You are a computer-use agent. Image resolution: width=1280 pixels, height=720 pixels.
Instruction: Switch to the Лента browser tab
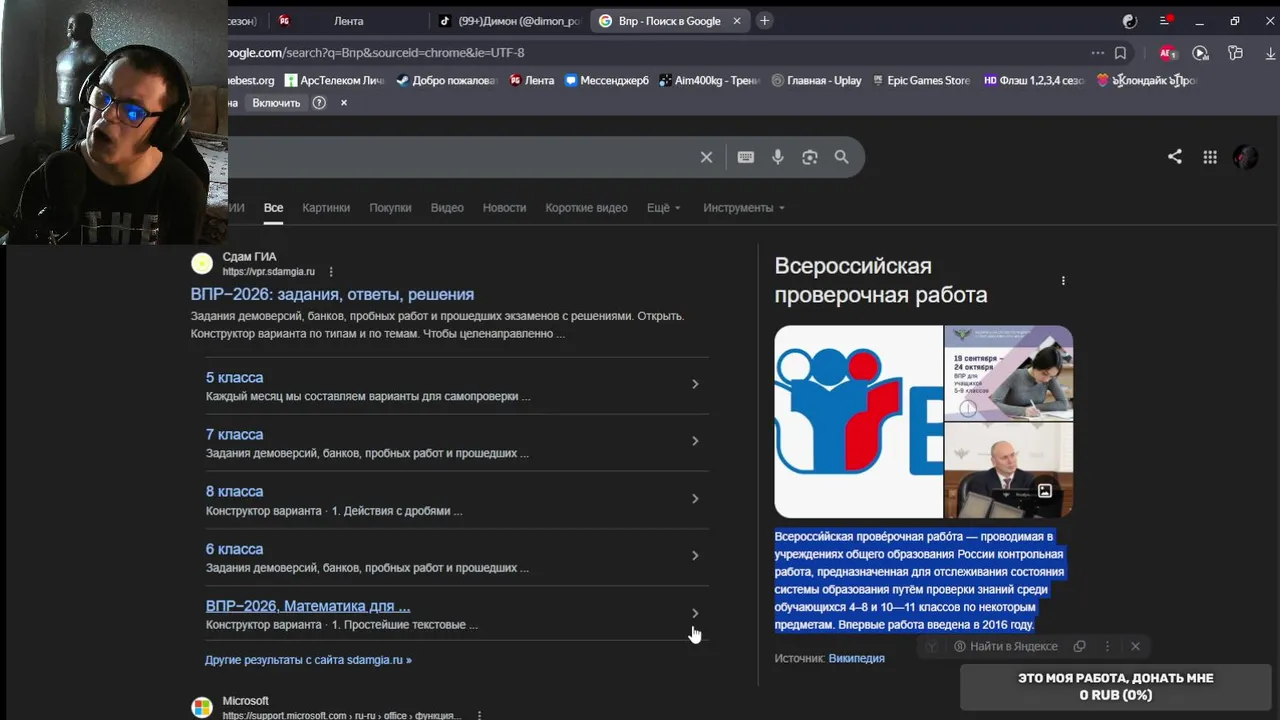pos(347,21)
